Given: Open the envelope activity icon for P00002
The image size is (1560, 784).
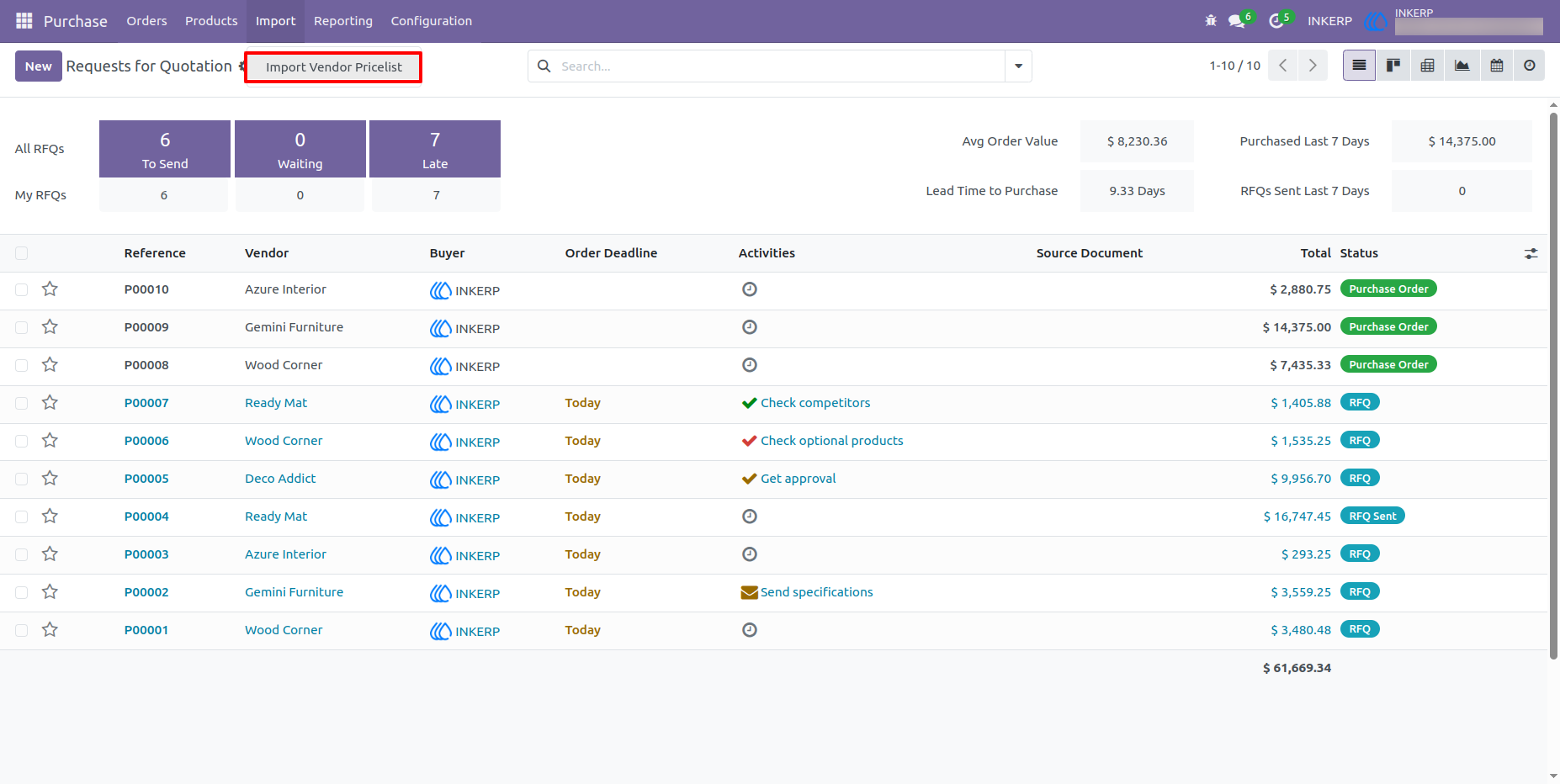Looking at the screenshot, I should pyautogui.click(x=749, y=592).
